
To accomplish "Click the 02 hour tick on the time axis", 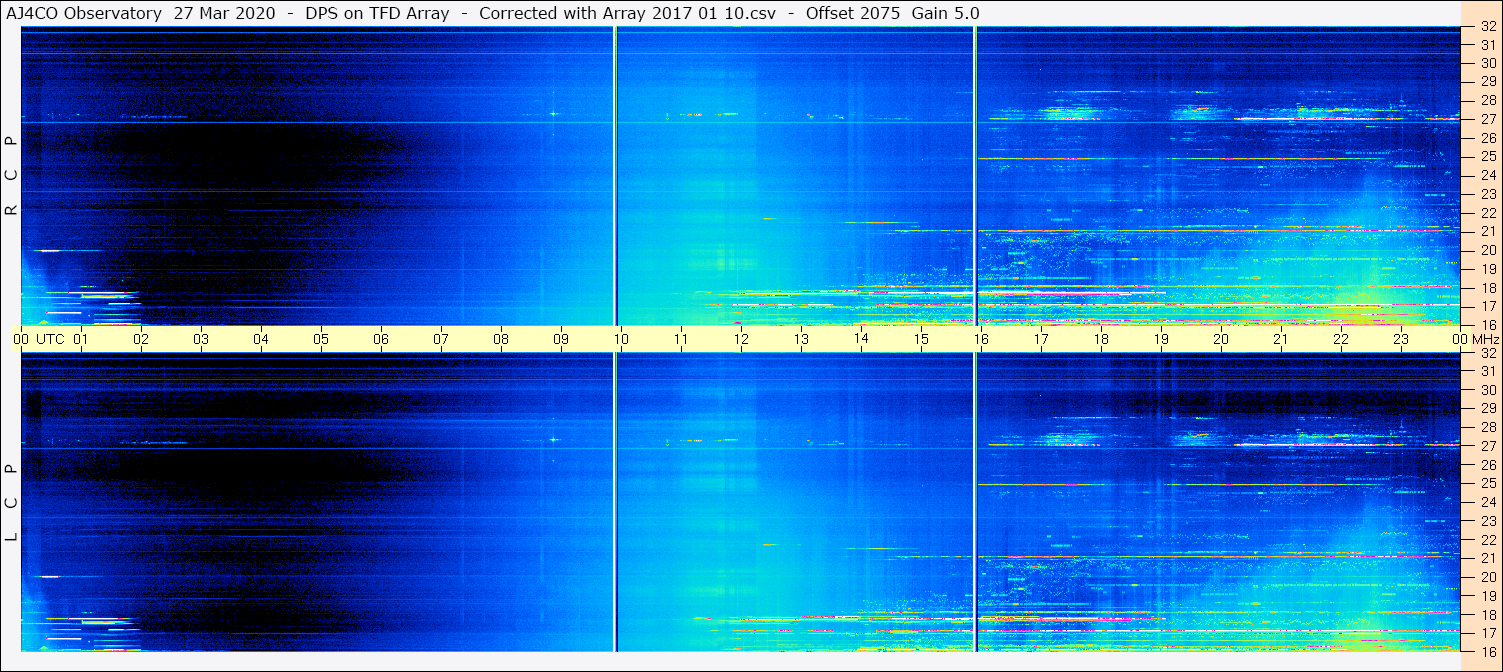I will pyautogui.click(x=141, y=339).
